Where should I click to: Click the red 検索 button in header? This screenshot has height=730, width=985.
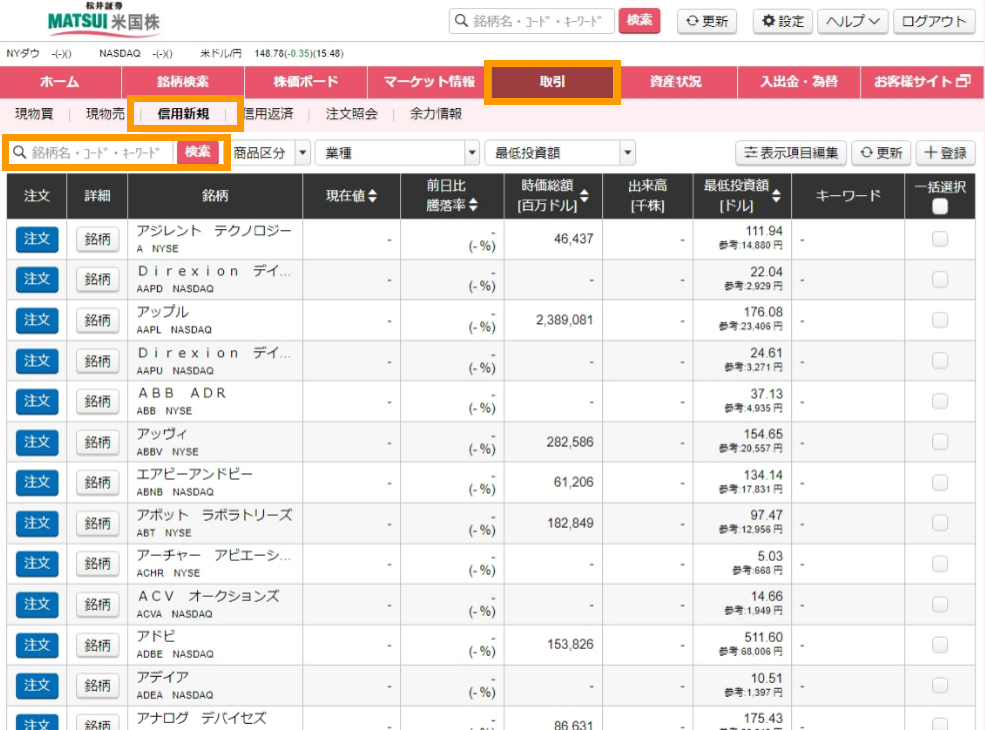[x=639, y=21]
